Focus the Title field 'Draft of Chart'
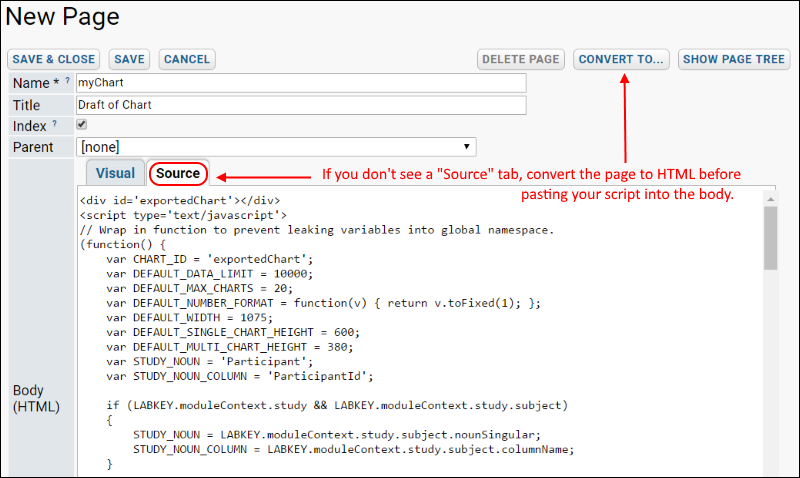 click(x=301, y=105)
